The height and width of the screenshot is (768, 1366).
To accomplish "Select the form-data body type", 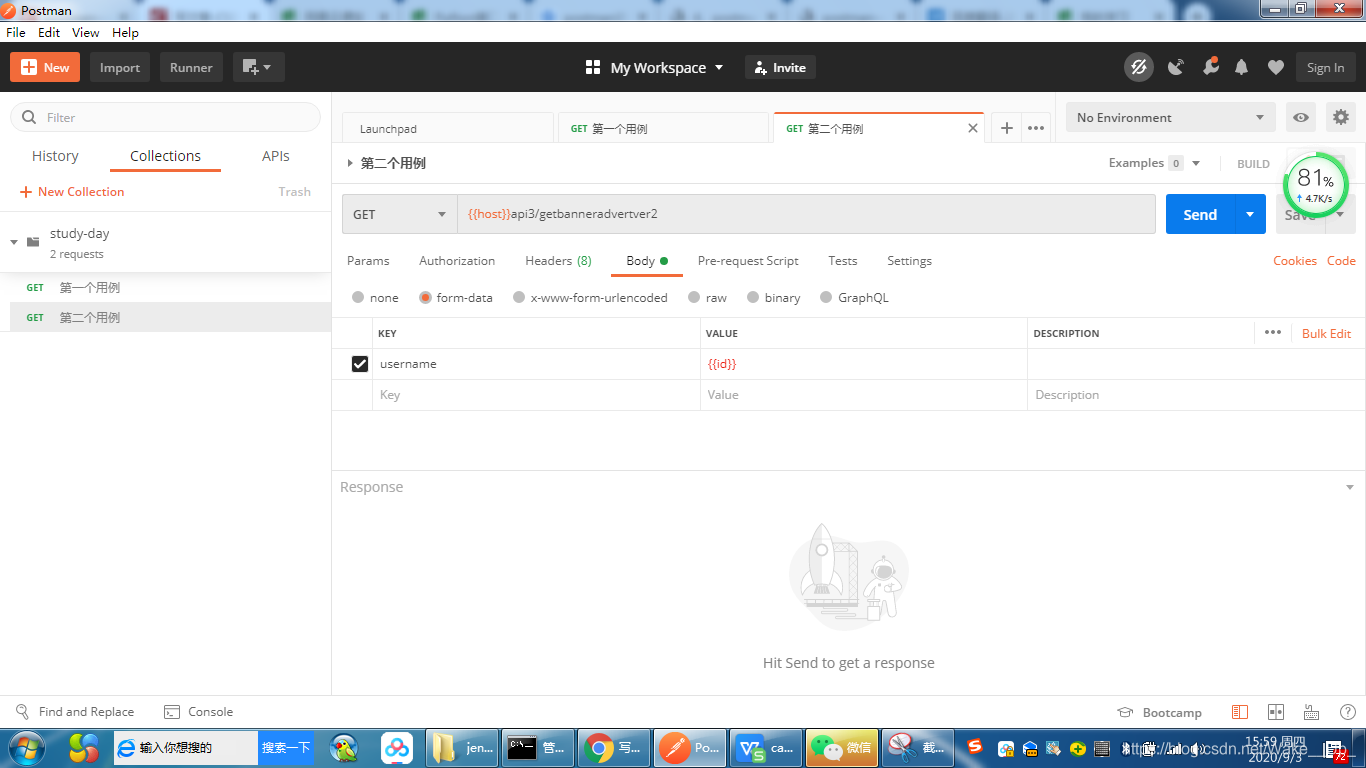I will point(425,297).
